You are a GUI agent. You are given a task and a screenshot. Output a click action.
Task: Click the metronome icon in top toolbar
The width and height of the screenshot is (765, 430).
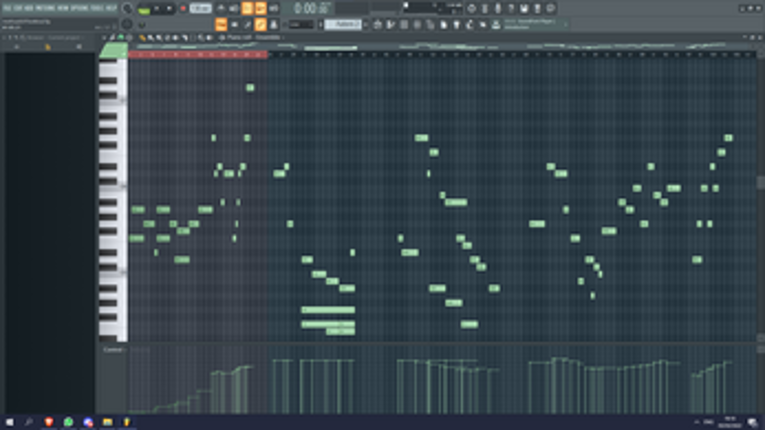point(221,8)
